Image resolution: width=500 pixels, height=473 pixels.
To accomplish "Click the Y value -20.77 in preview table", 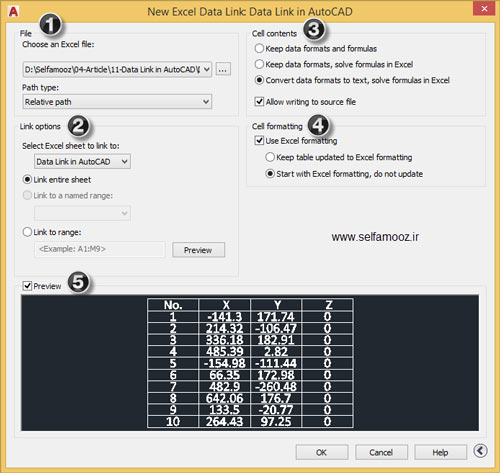I will pos(276,410).
